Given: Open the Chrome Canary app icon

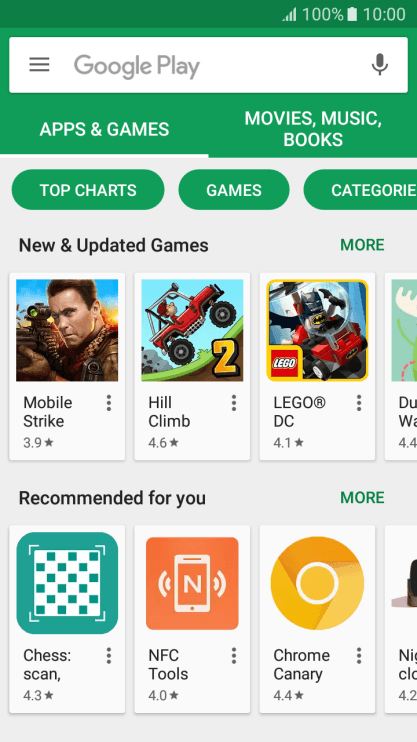Looking at the screenshot, I should click(317, 583).
